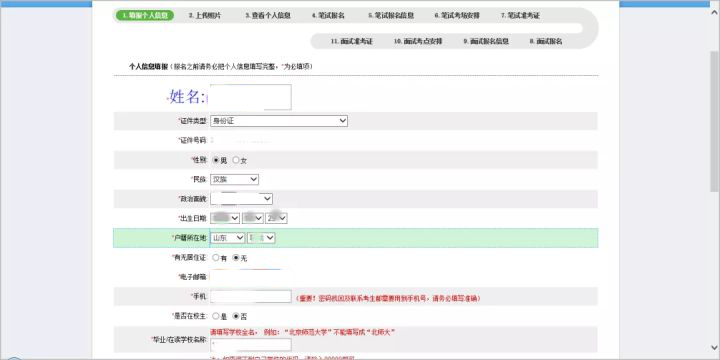720x360 pixels.
Task: Click the vertical scrollbar thumb
Action: (x=714, y=121)
